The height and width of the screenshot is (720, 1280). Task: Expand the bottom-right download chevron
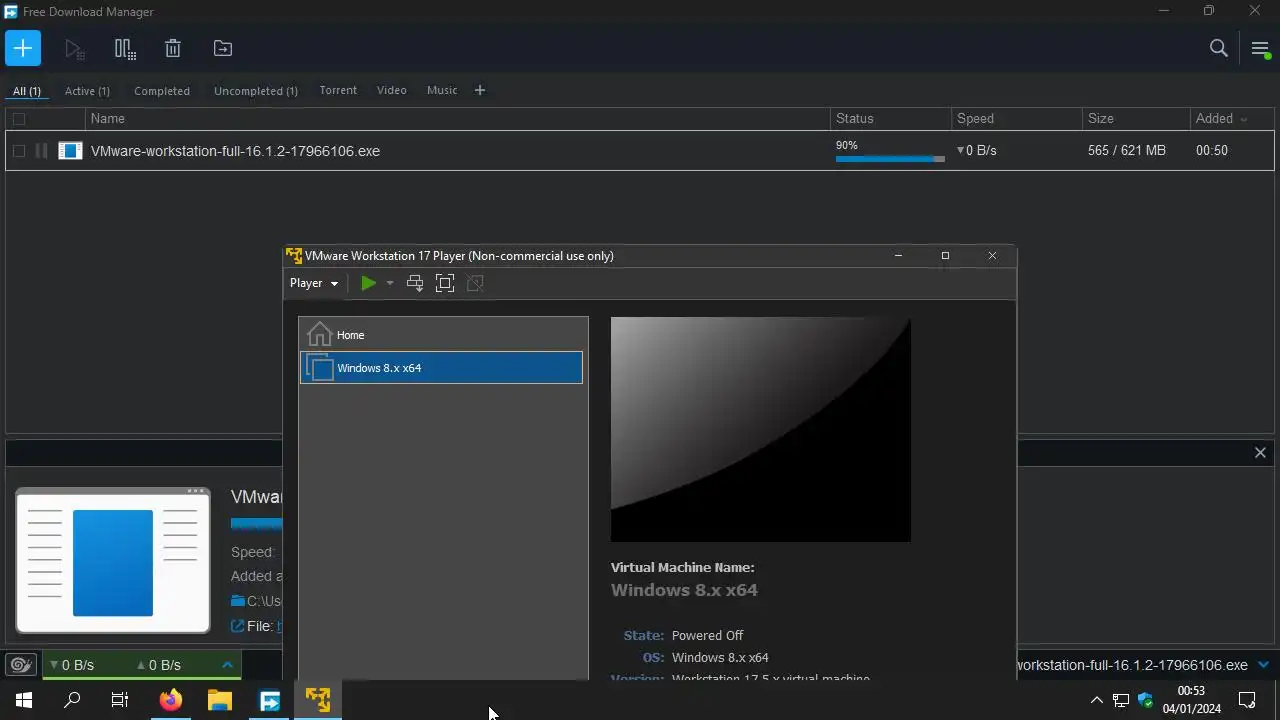pos(1263,664)
